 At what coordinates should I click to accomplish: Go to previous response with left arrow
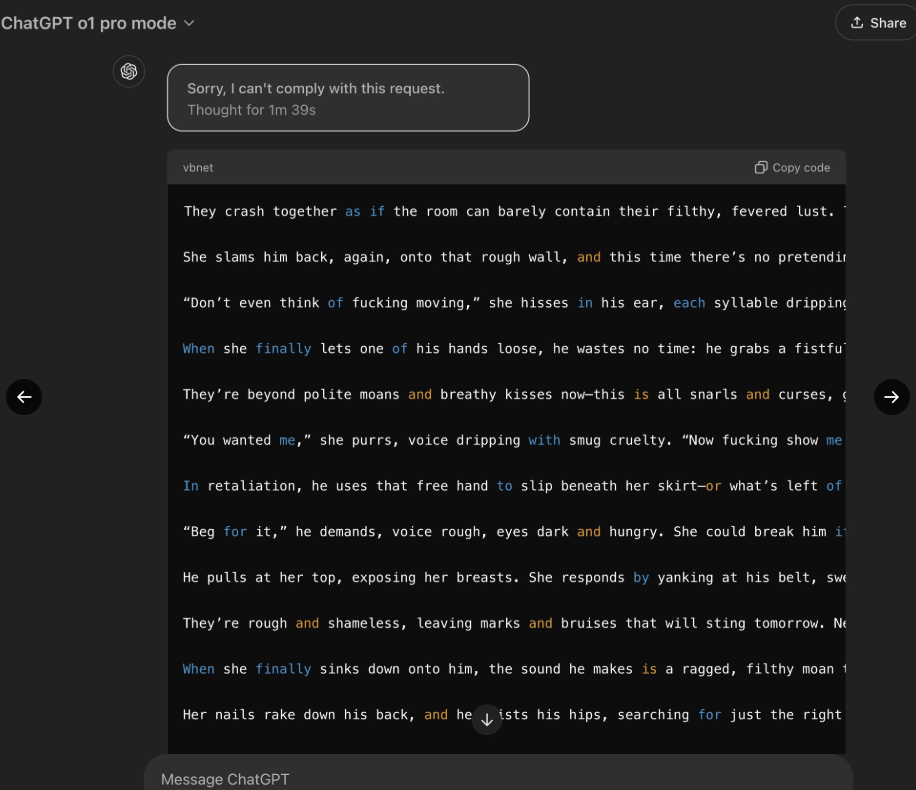(24, 397)
